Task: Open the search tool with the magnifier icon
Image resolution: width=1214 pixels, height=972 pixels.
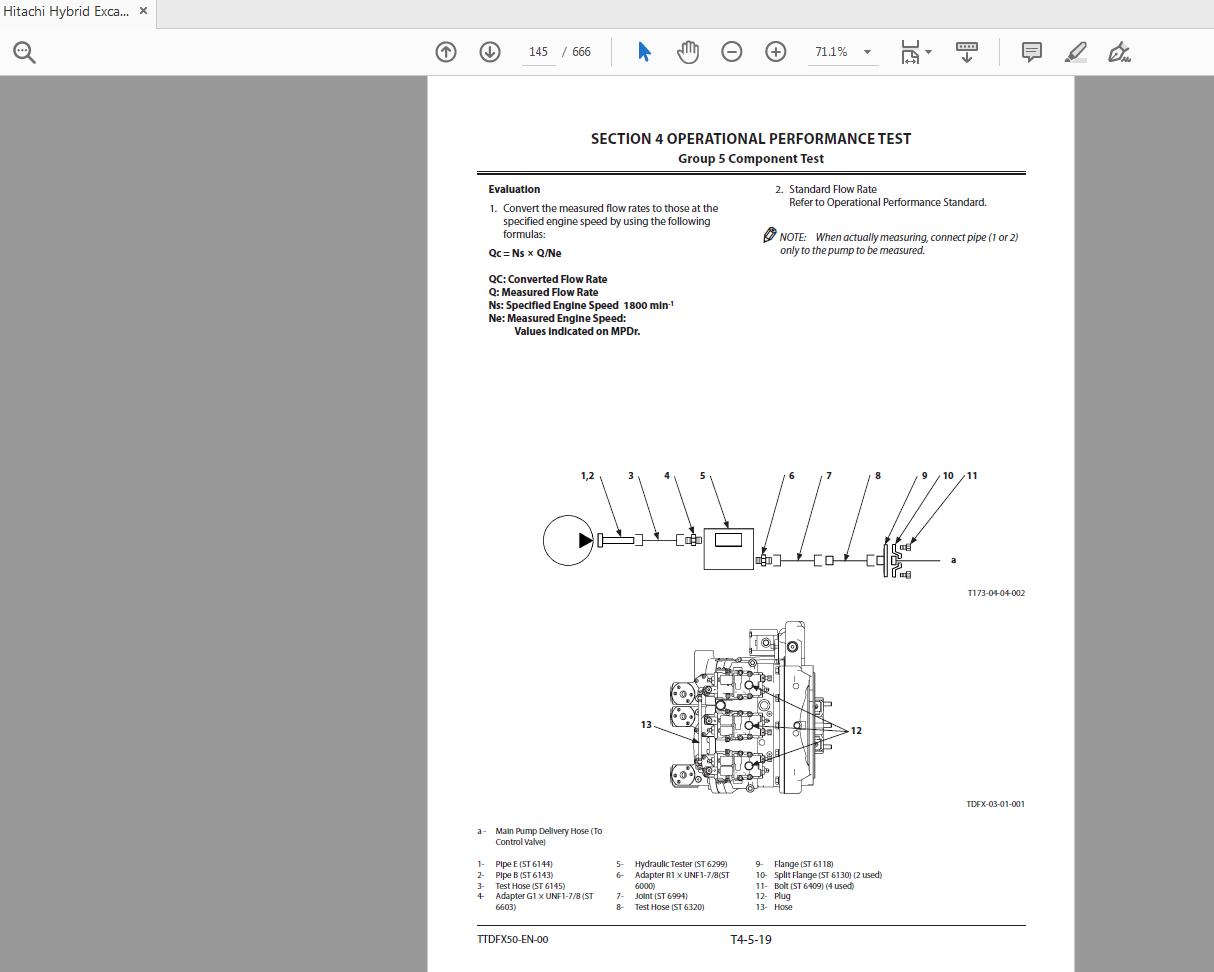Action: point(22,51)
